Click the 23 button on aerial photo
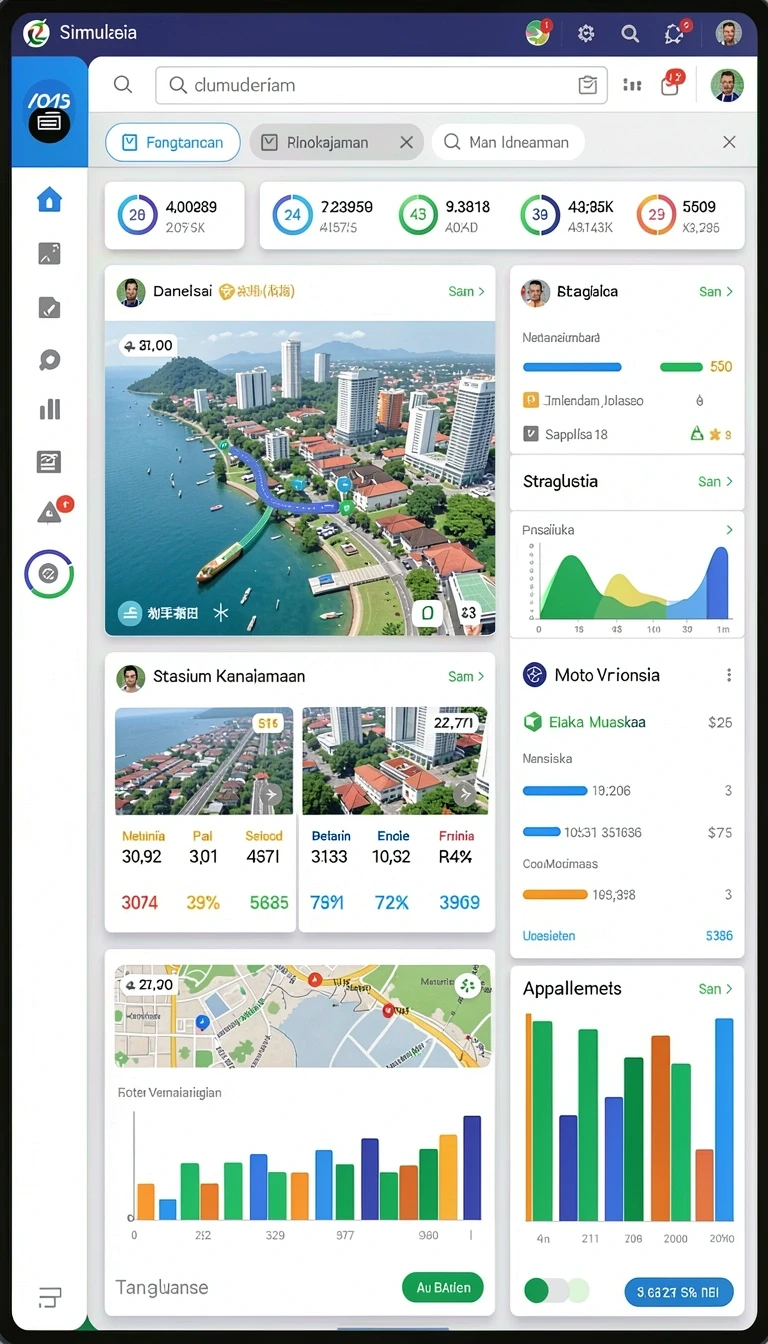 point(469,614)
